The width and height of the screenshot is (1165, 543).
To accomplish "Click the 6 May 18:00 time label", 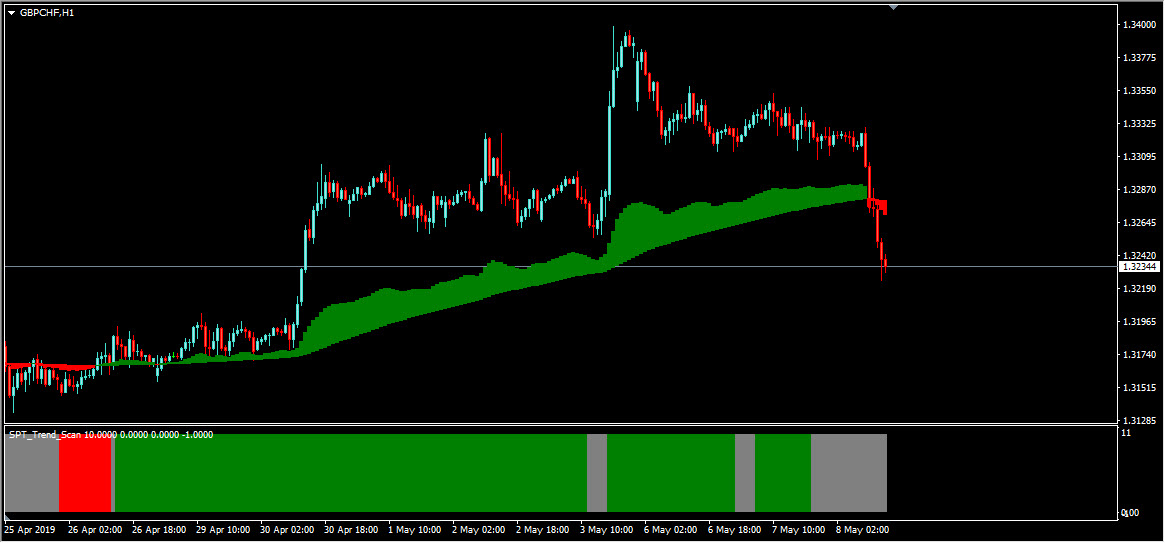I will (x=734, y=530).
